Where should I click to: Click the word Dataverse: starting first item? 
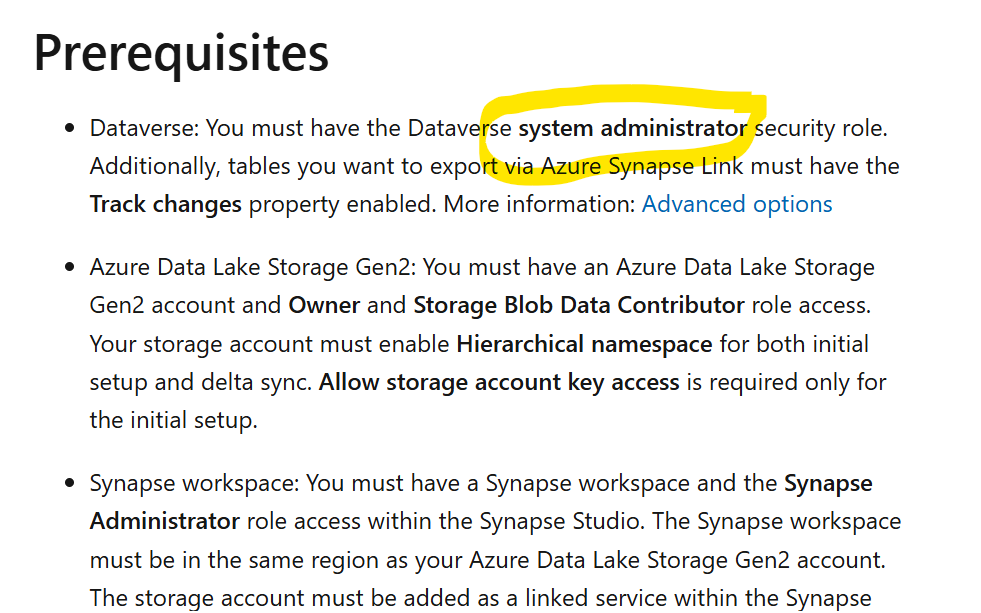tap(144, 128)
